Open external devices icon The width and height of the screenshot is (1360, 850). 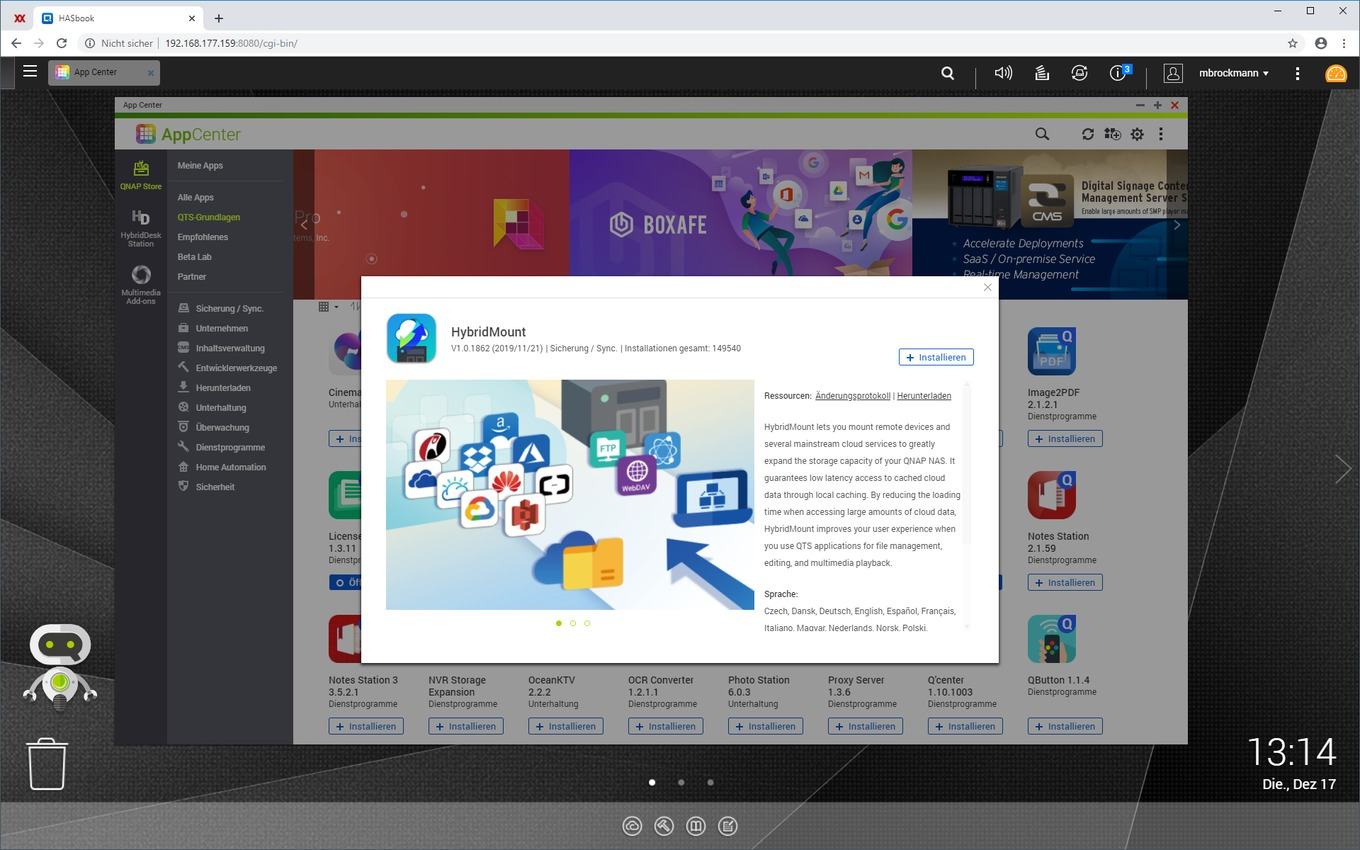[1079, 73]
